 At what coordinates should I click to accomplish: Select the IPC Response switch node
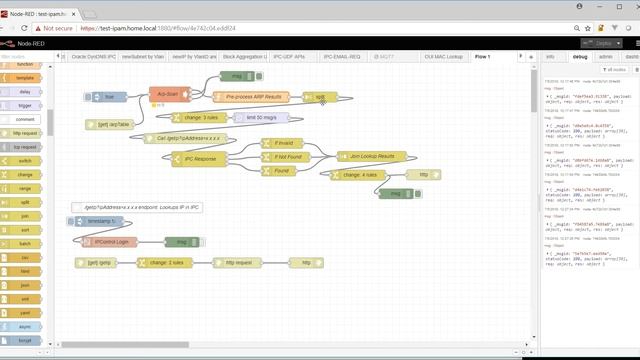click(200, 159)
